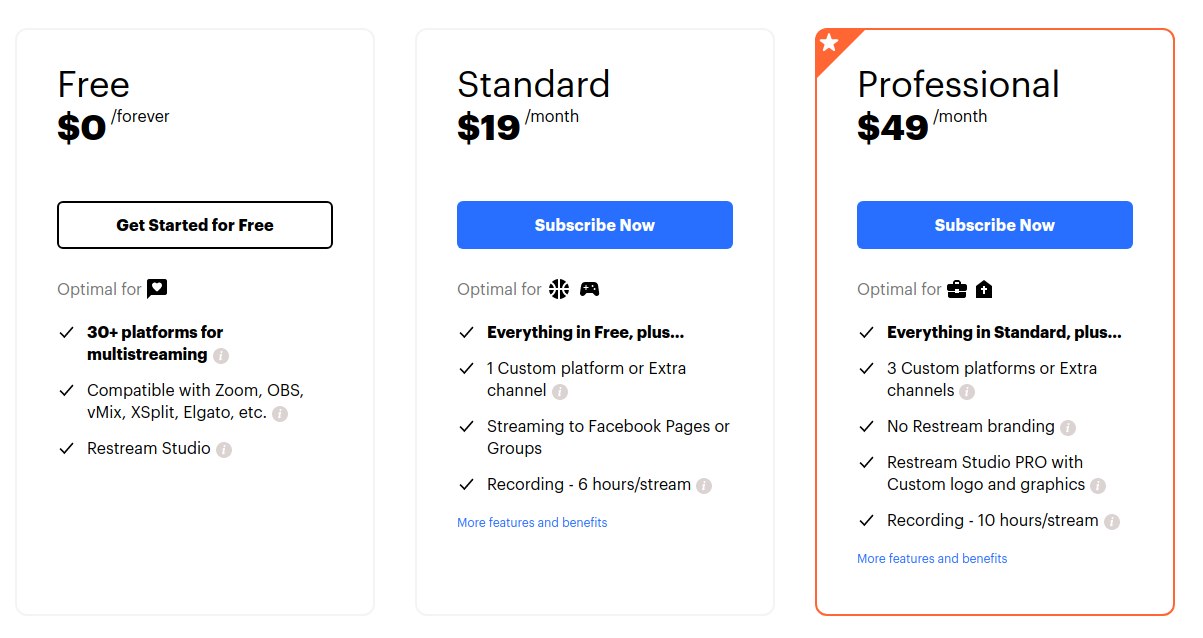Click info icon next to No Restream branding
The height and width of the screenshot is (638, 1203).
click(x=1068, y=427)
